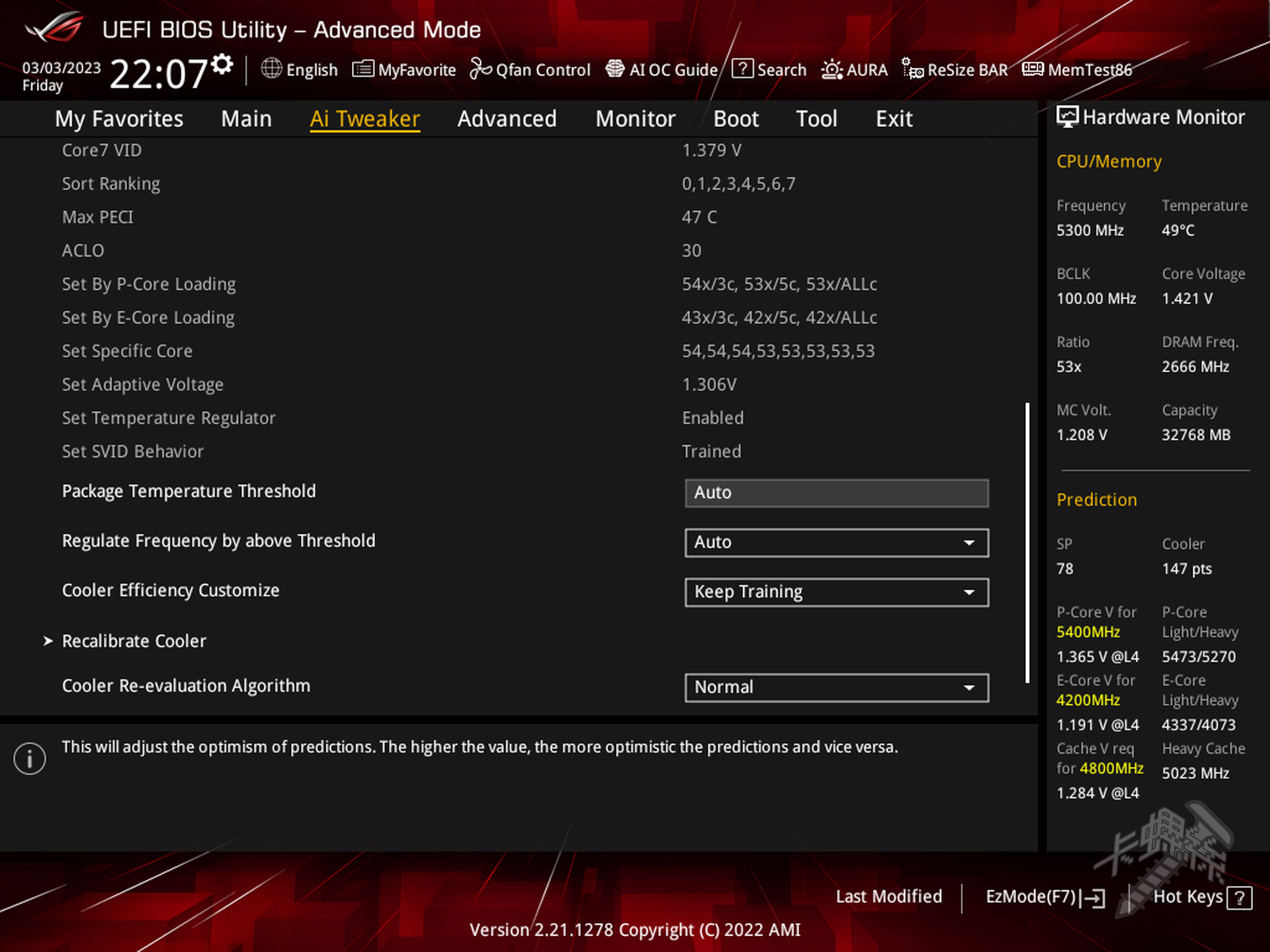The width and height of the screenshot is (1270, 952).
Task: Open the Search question-mark icon
Action: pyautogui.click(x=742, y=69)
